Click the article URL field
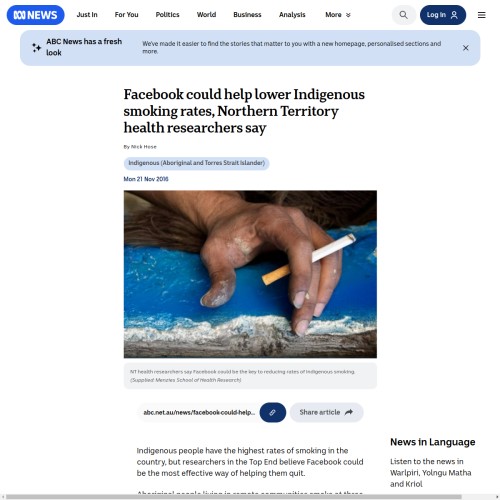The image size is (500, 500). (x=199, y=412)
